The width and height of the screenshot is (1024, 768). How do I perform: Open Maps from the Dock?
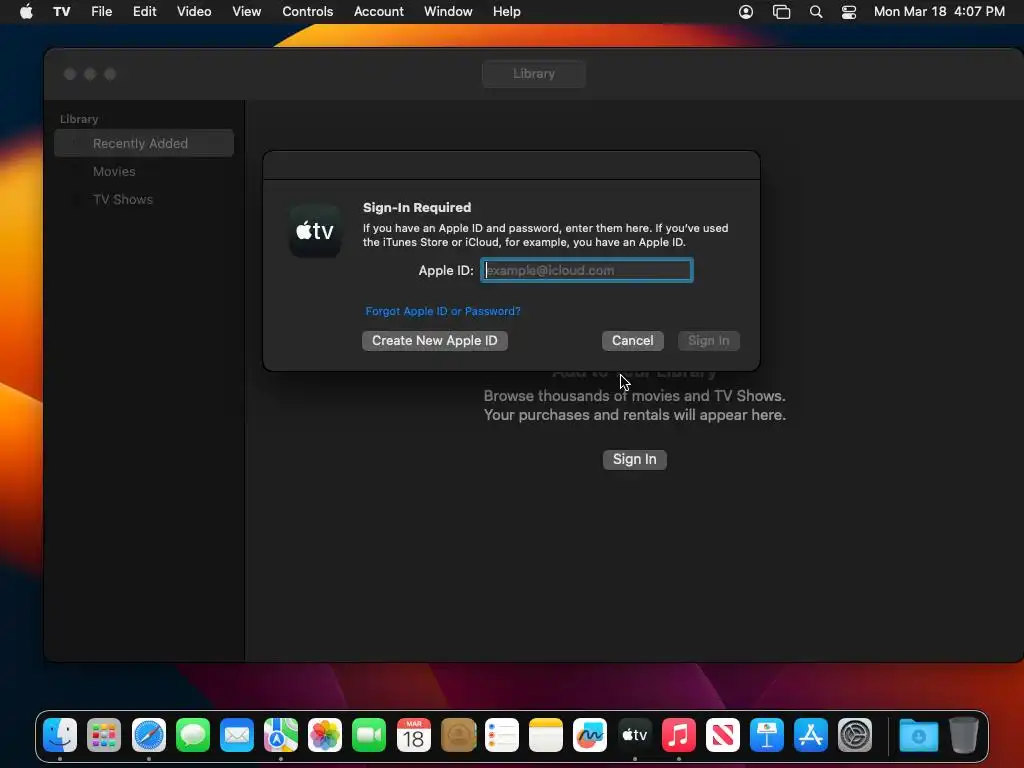point(281,735)
